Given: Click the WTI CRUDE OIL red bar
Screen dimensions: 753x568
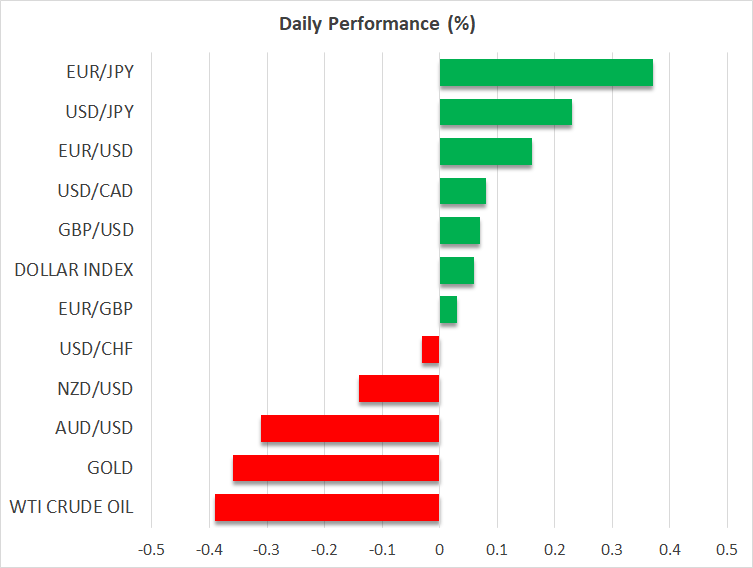Looking at the screenshot, I should [327, 507].
